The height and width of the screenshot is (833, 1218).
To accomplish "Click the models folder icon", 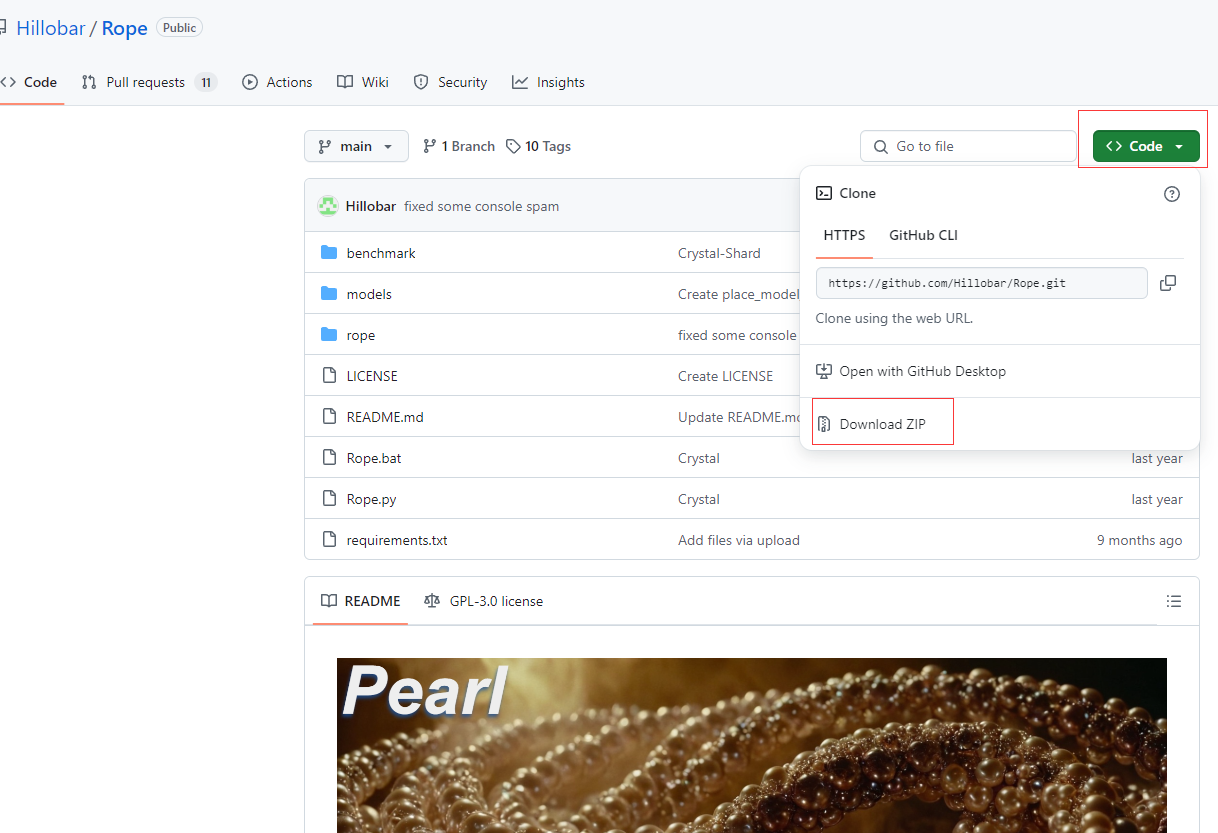I will coord(329,294).
